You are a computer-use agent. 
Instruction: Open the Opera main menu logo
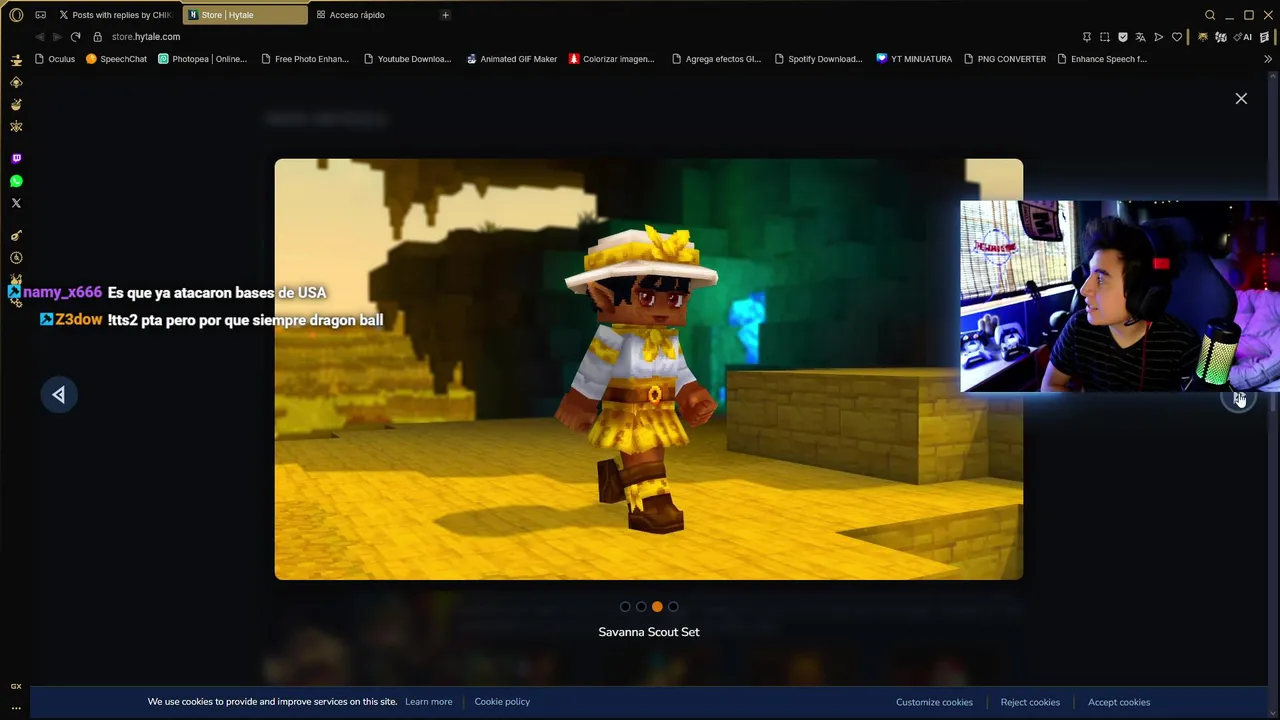[x=16, y=15]
